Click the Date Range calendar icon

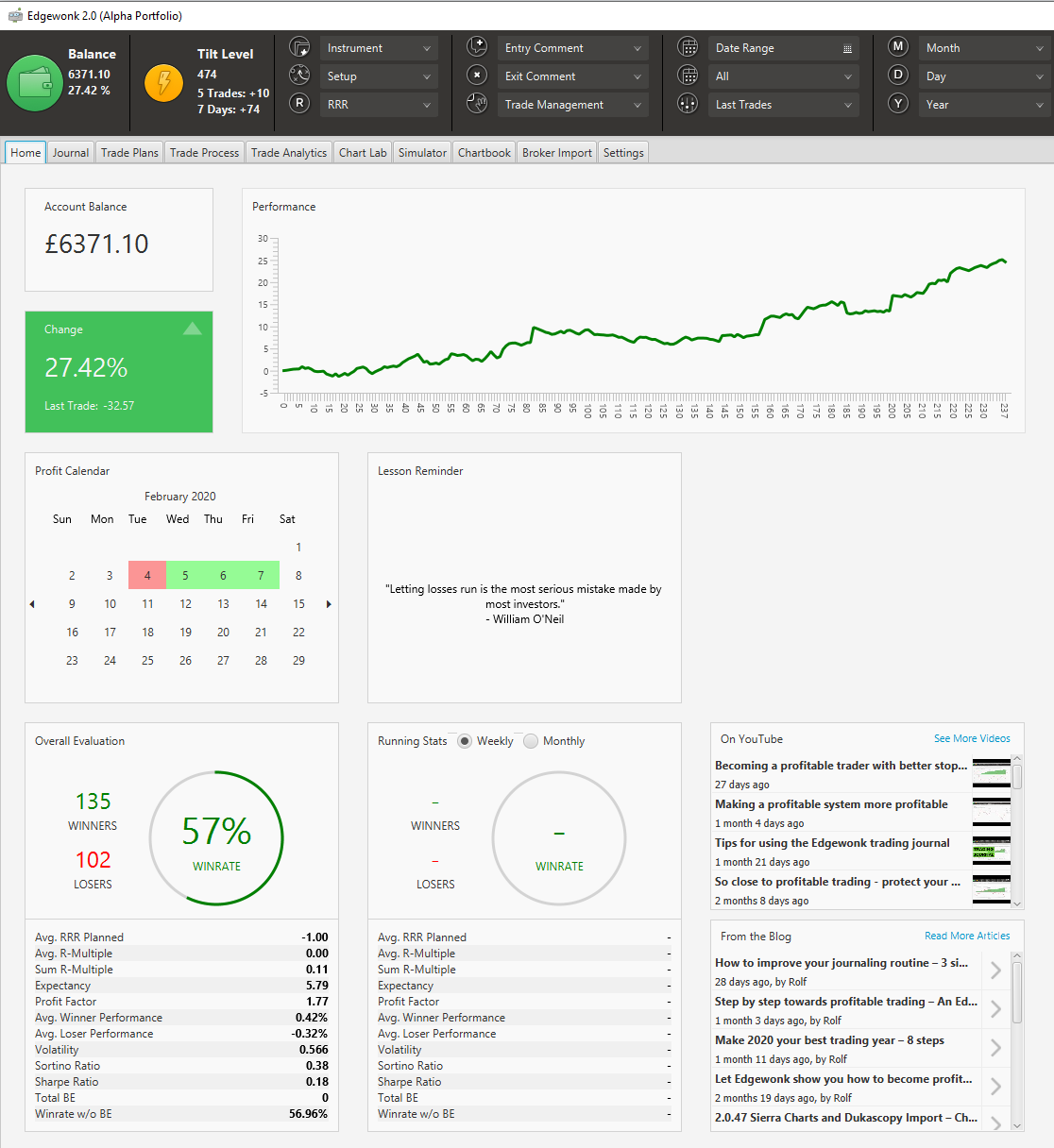pos(688,47)
